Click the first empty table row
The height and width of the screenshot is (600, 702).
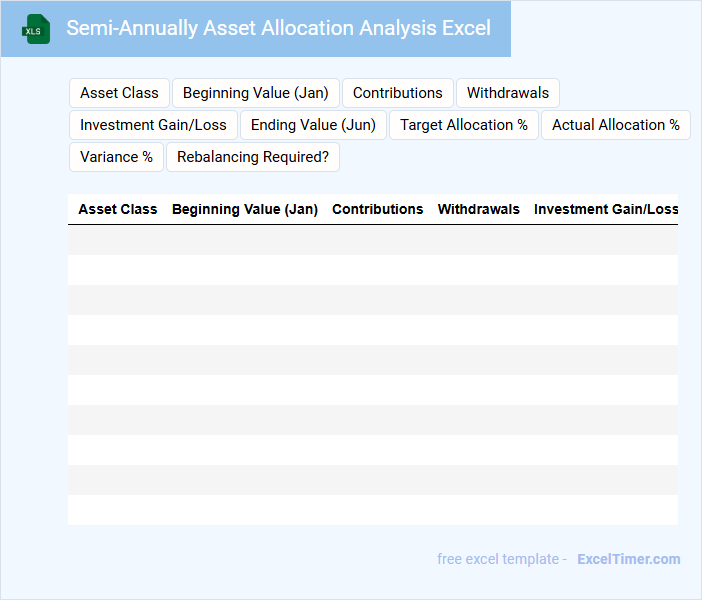point(373,240)
